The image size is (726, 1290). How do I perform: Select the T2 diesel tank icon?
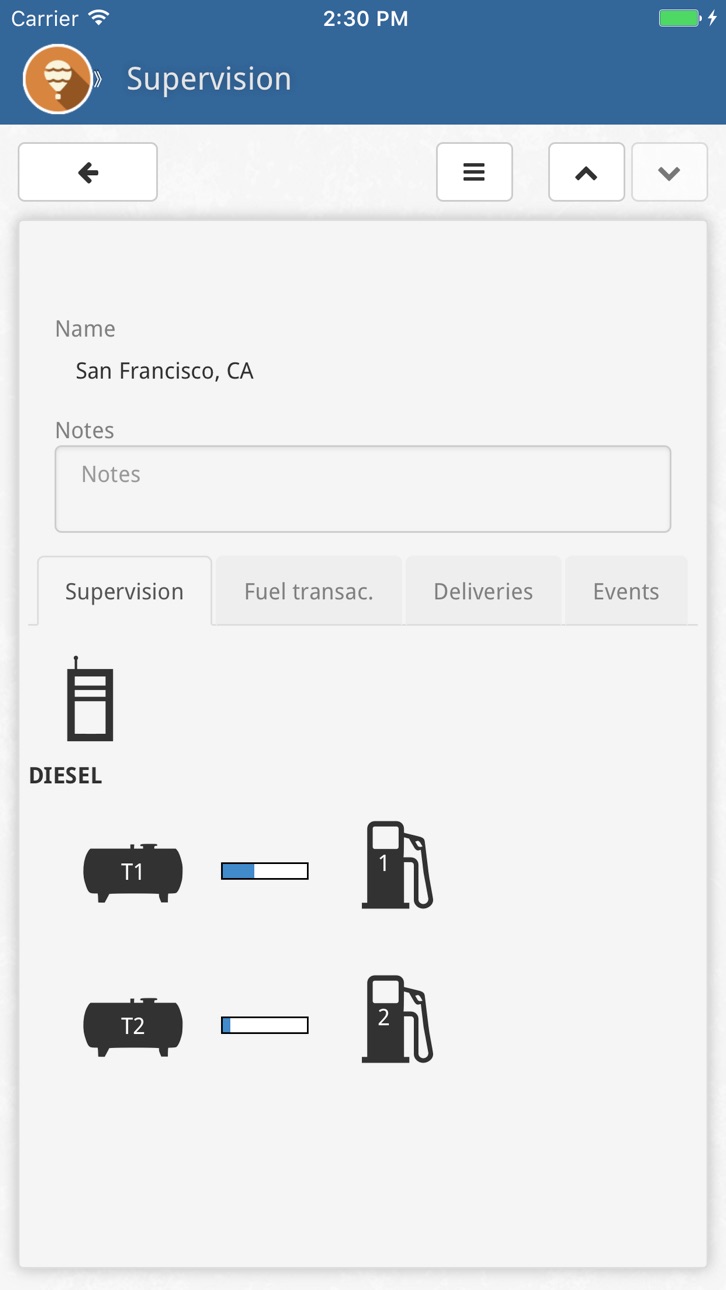(133, 1025)
